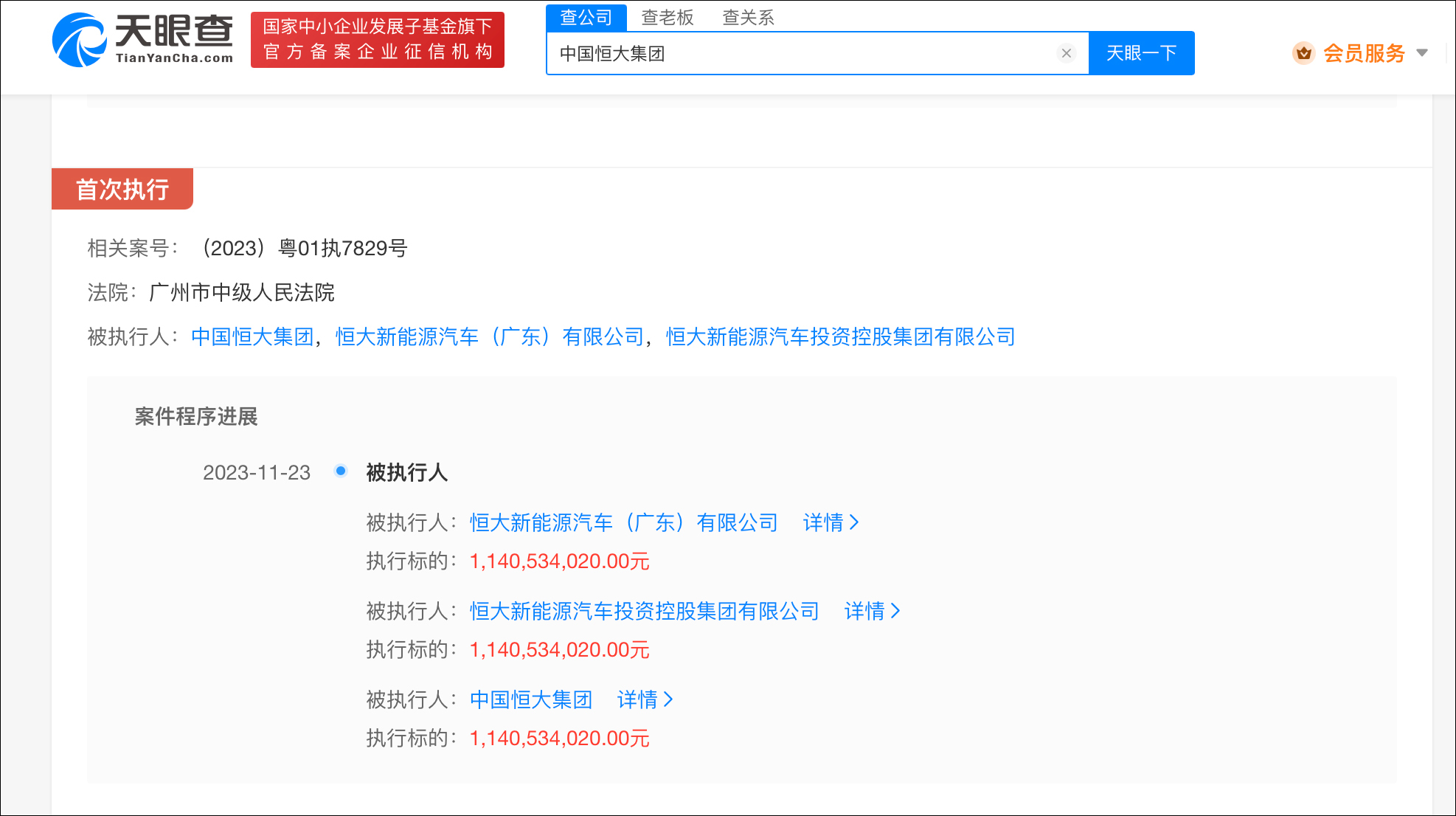View 详情 for 恒大新能源汽车投资控股集团有限公司
Screen dimensions: 1456x816
click(x=872, y=612)
